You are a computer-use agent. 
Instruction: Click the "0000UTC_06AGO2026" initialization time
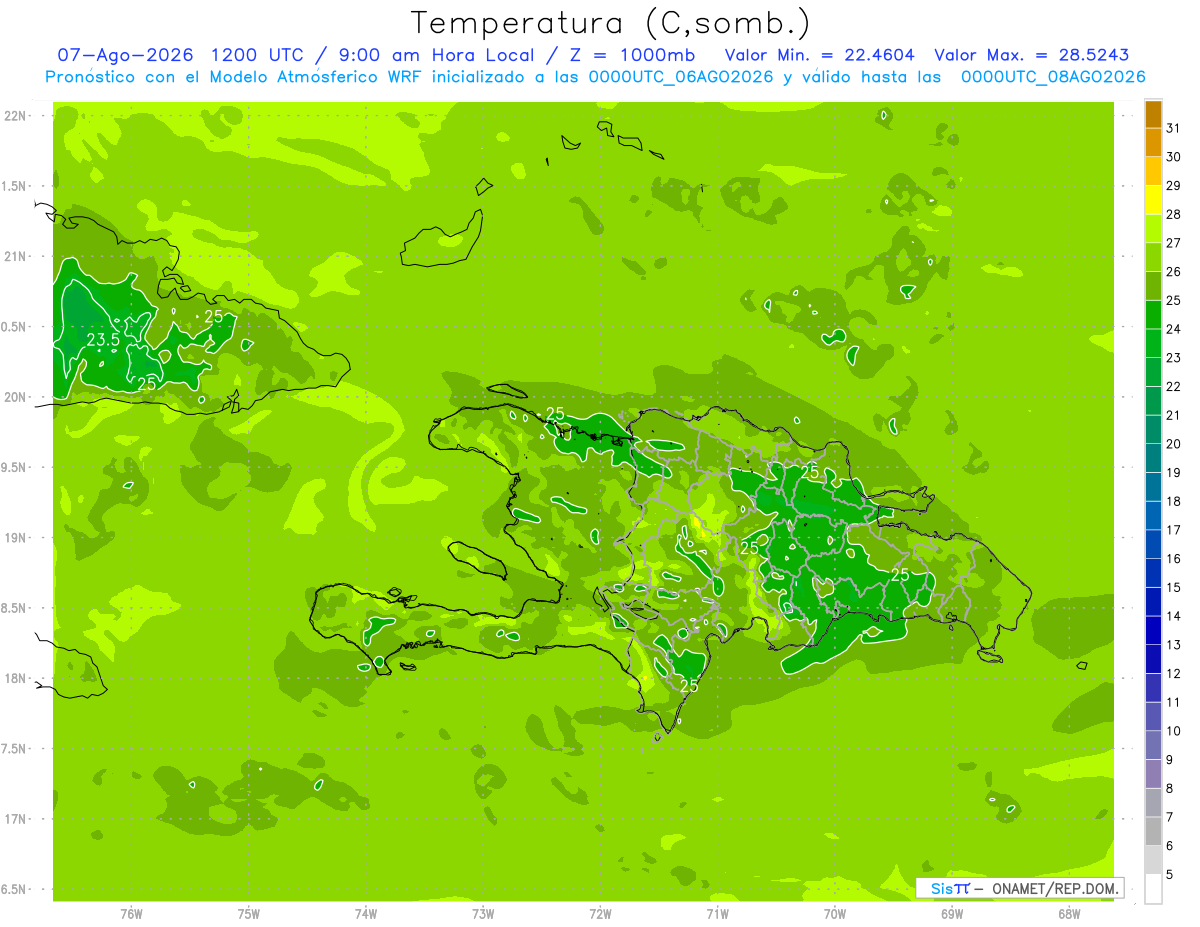pyautogui.click(x=679, y=77)
